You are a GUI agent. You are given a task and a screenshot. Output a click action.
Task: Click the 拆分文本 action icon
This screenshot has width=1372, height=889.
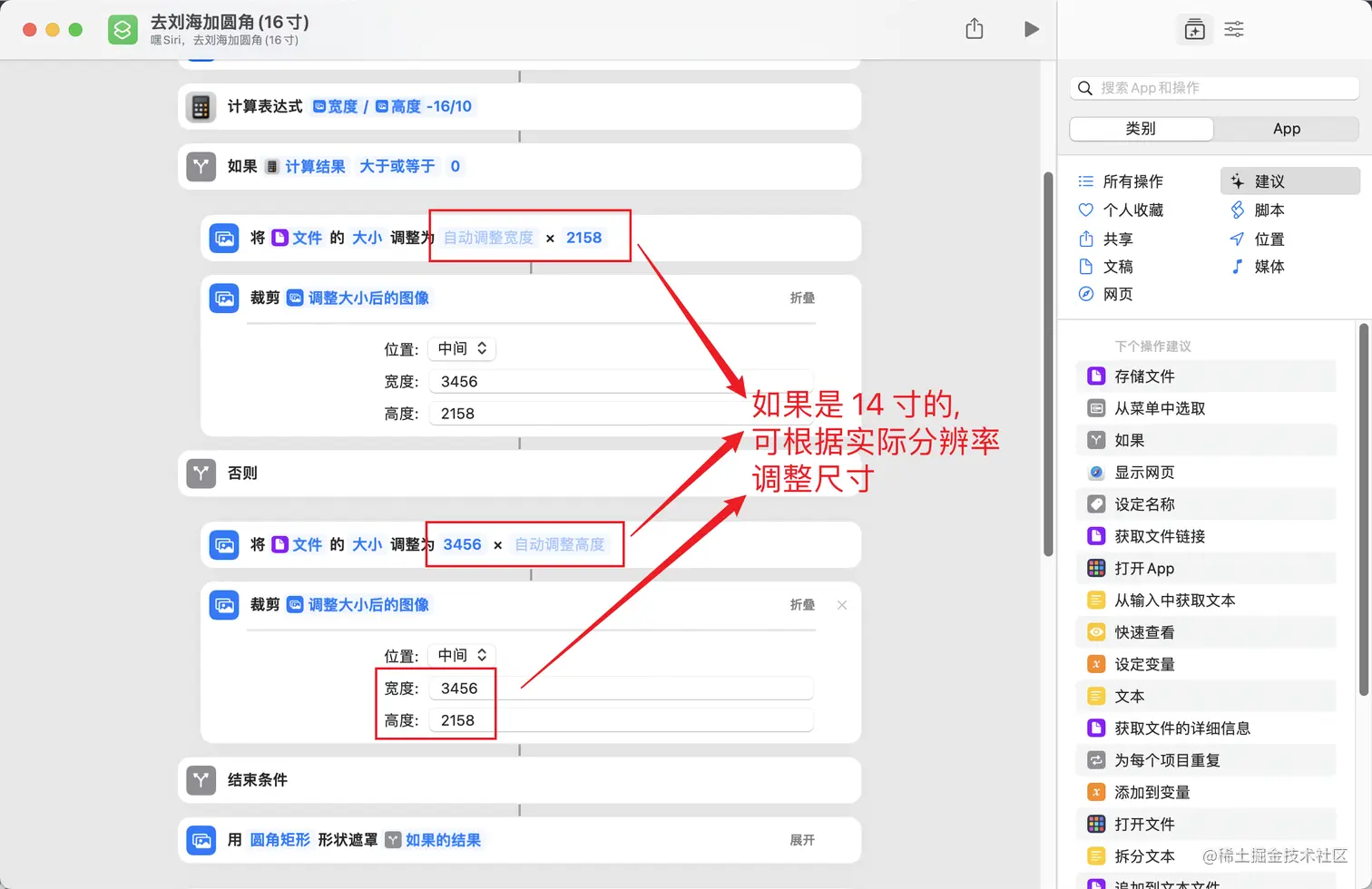pos(1096,856)
